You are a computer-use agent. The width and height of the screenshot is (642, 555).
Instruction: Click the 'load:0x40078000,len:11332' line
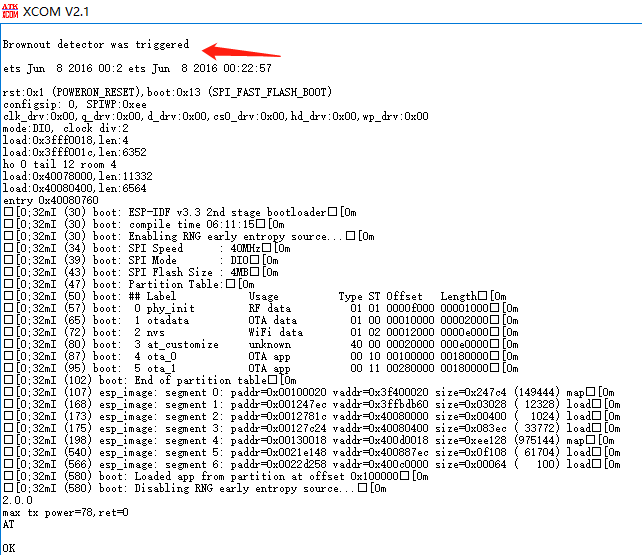point(77,176)
